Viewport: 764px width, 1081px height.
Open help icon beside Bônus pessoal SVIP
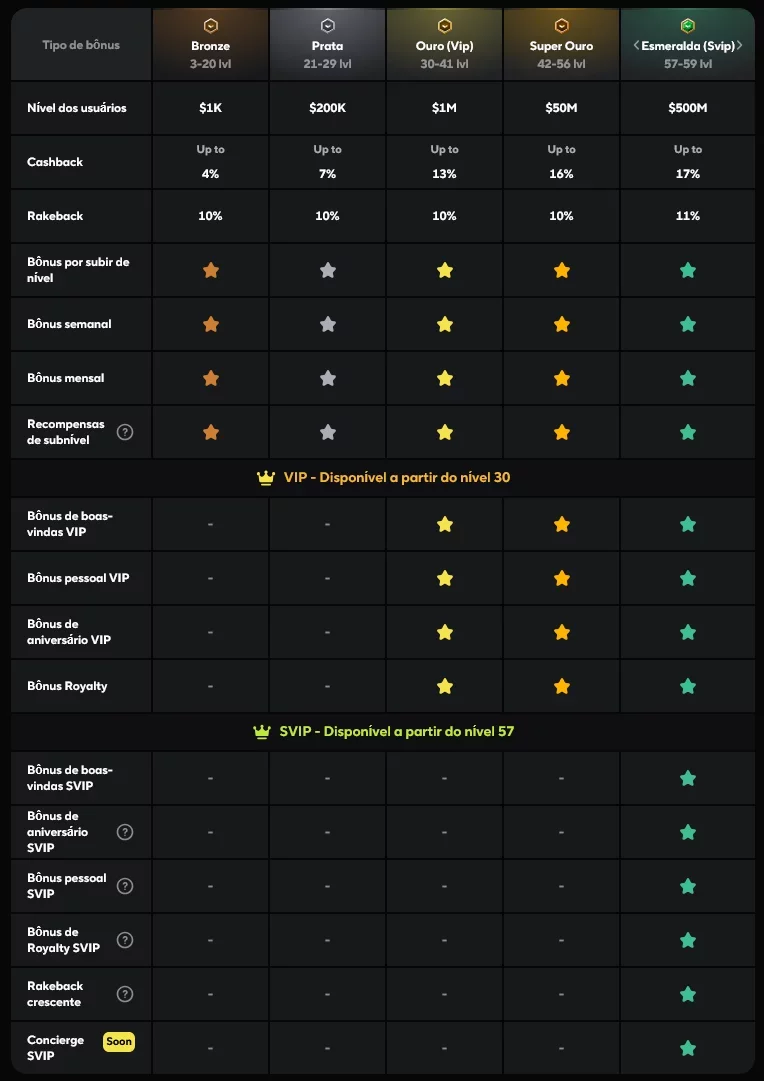[x=125, y=886]
